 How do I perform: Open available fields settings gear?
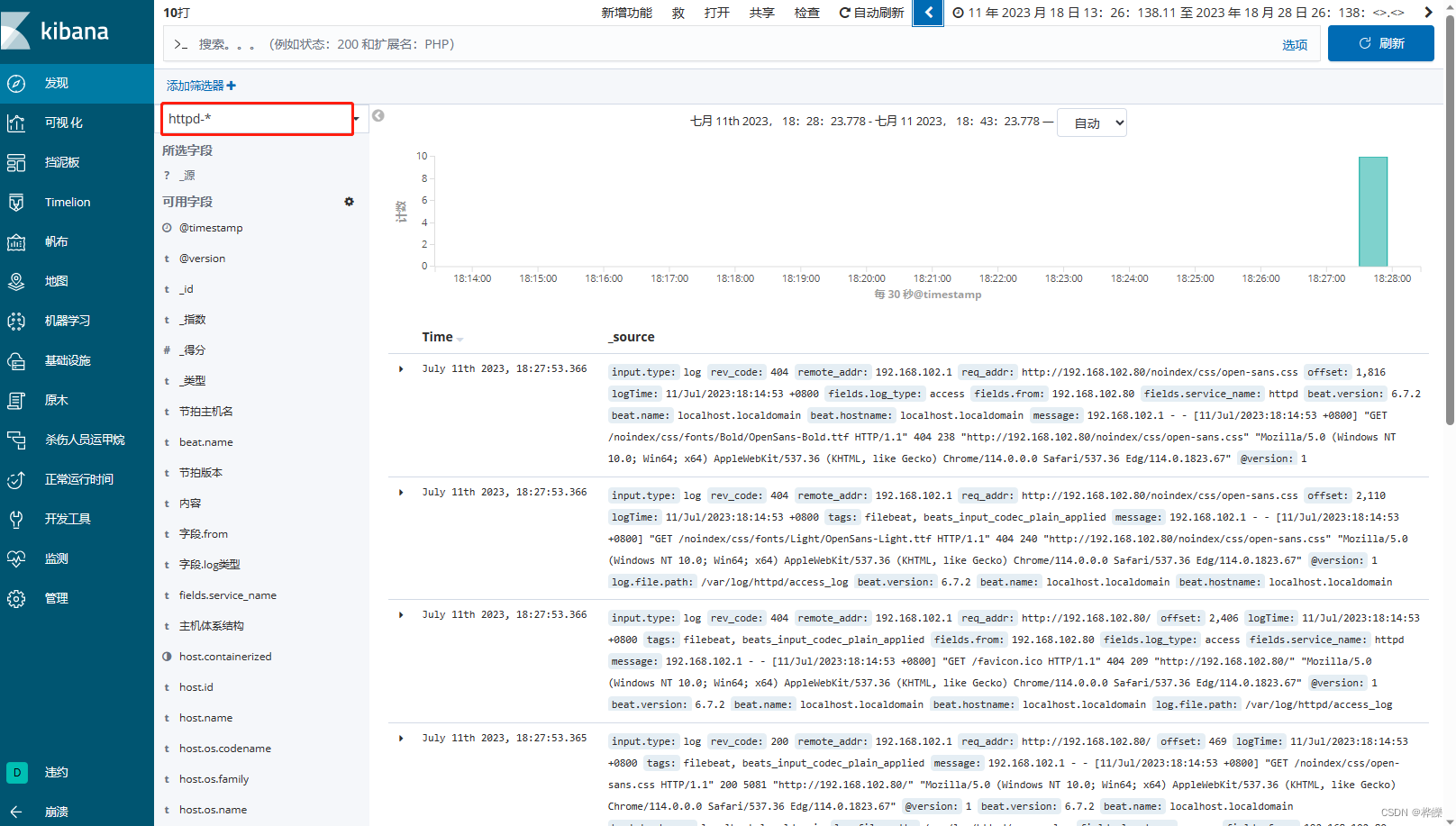349,202
